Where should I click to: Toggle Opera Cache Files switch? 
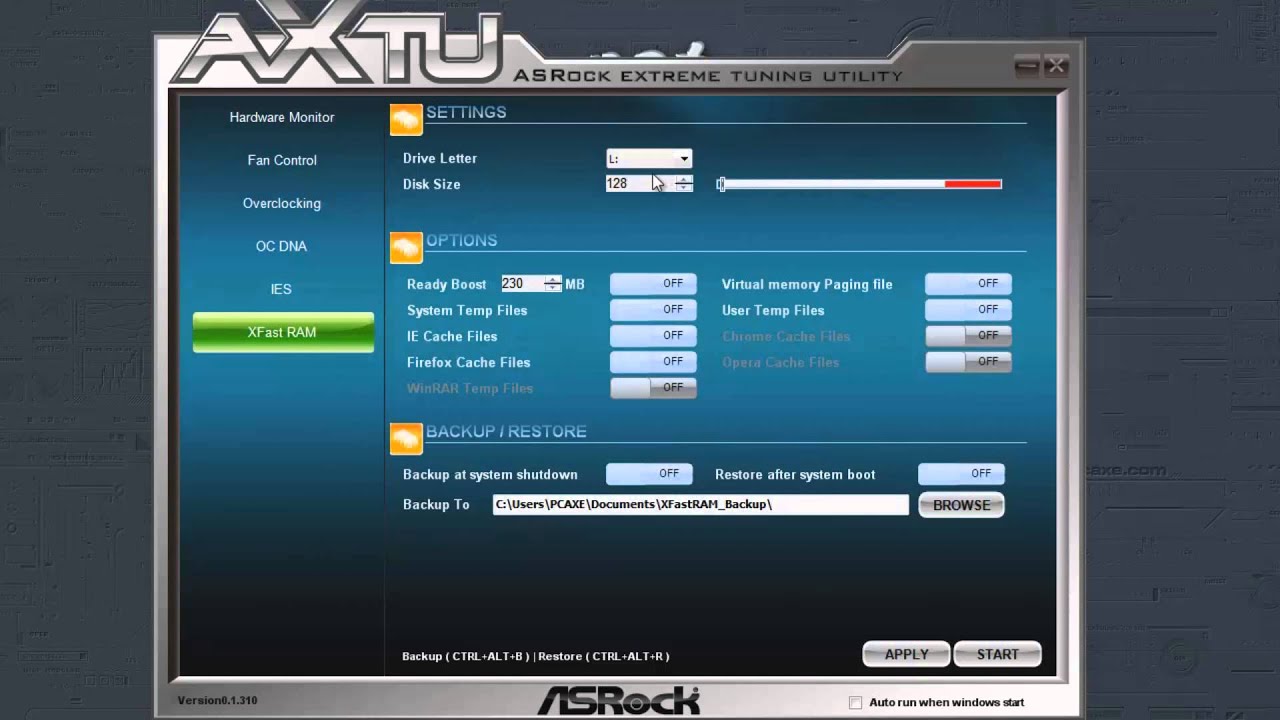click(x=968, y=362)
